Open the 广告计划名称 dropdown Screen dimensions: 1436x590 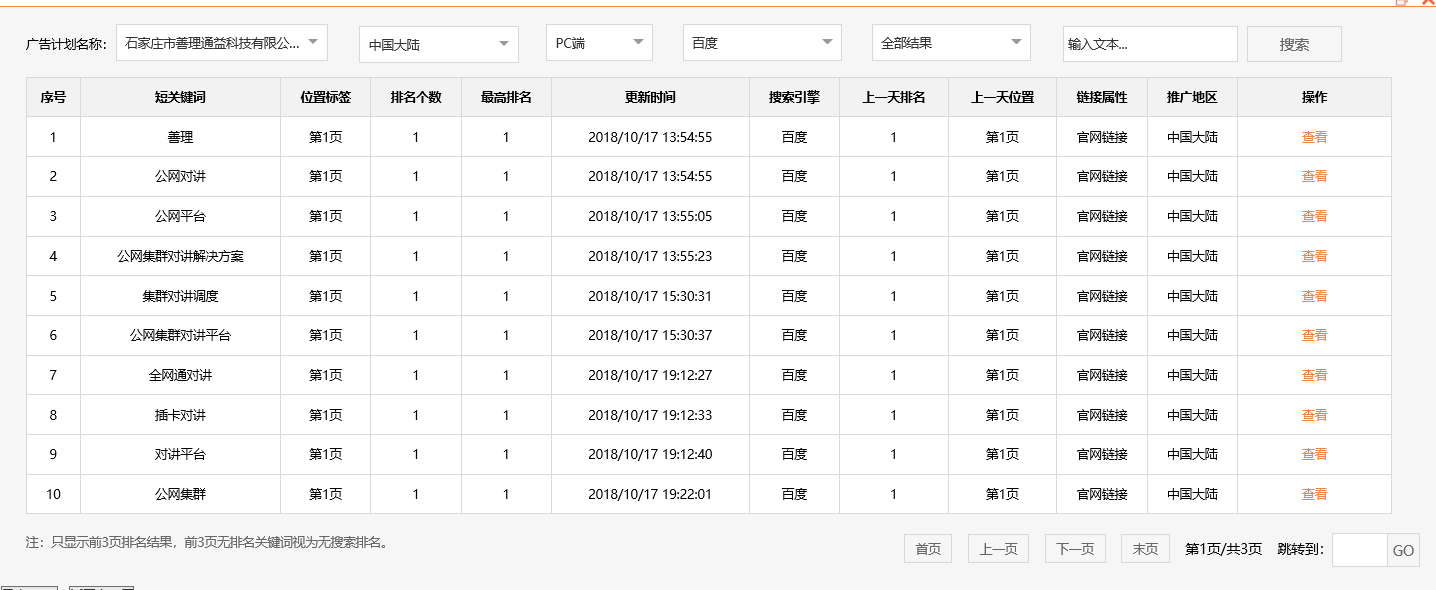[x=220, y=42]
